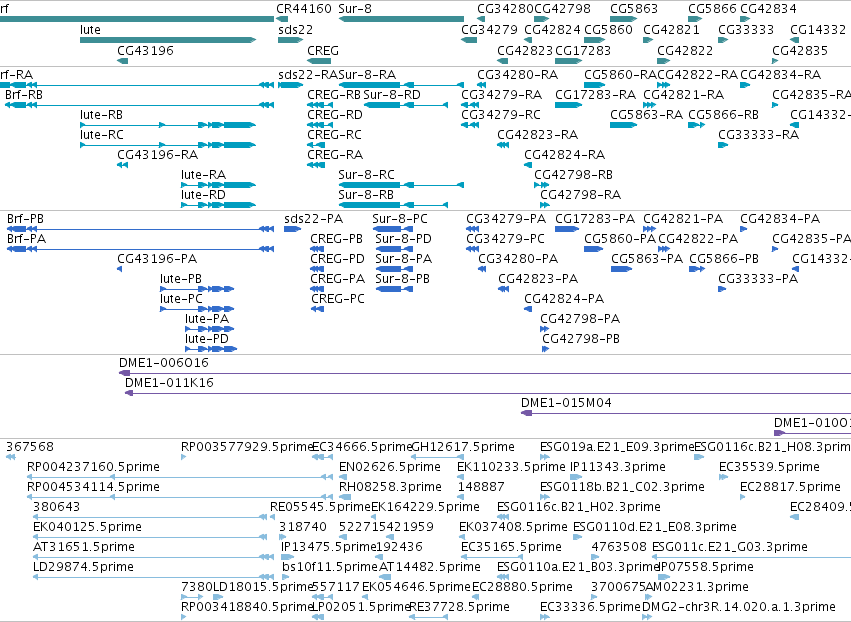Click the CG34280 gene label
Viewport: 851px width, 622px height.
[x=505, y=9]
